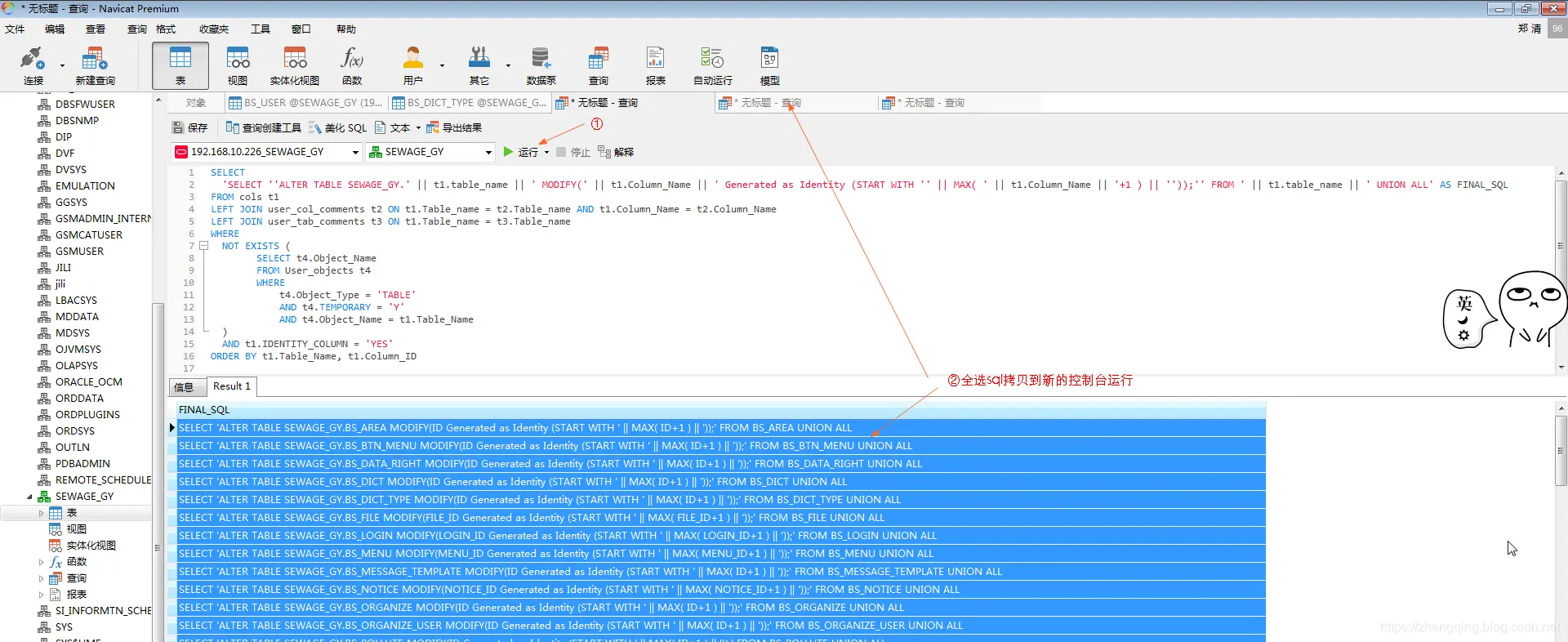The height and width of the screenshot is (642, 1568).
Task: Collapse the SEWAGE_GY tree node
Action: point(30,497)
